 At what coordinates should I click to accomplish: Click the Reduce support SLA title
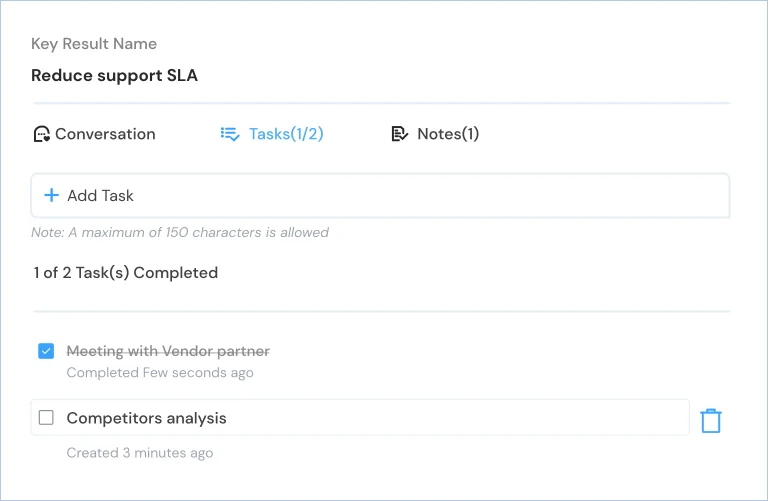[115, 75]
